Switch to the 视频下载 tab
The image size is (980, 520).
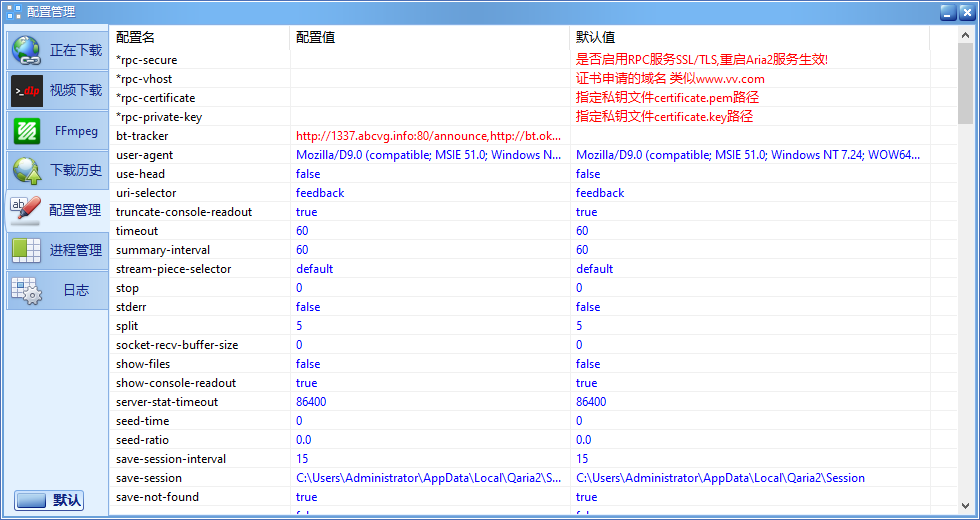click(x=58, y=91)
